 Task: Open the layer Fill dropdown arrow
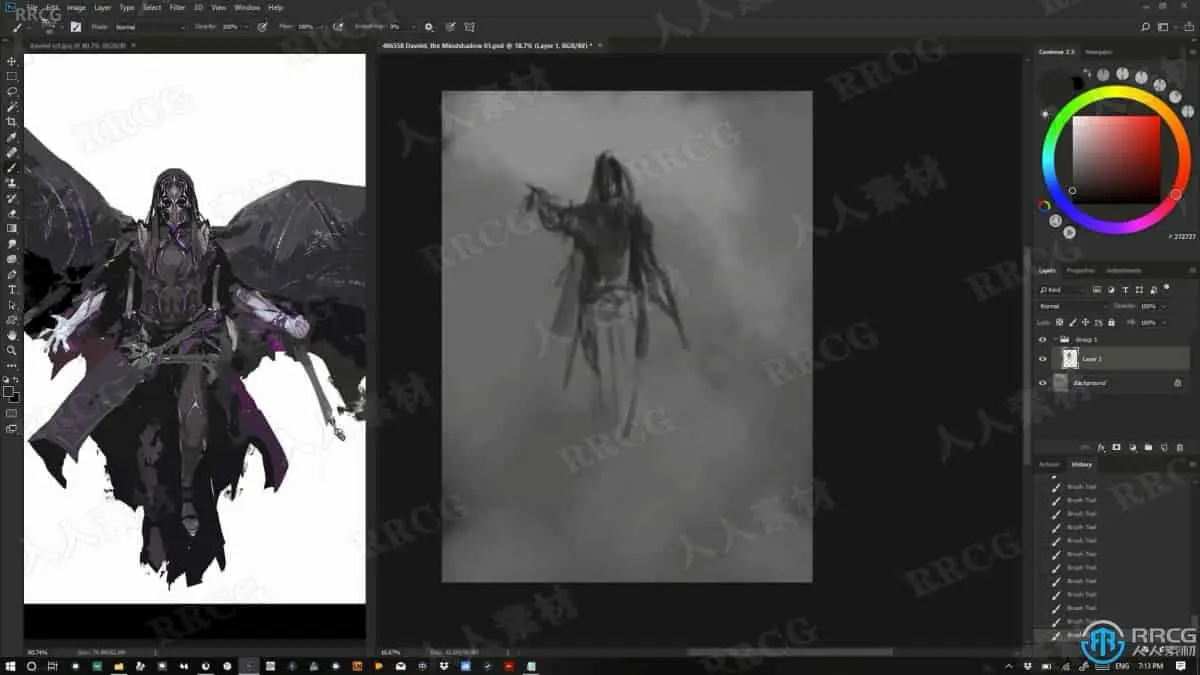1162,322
